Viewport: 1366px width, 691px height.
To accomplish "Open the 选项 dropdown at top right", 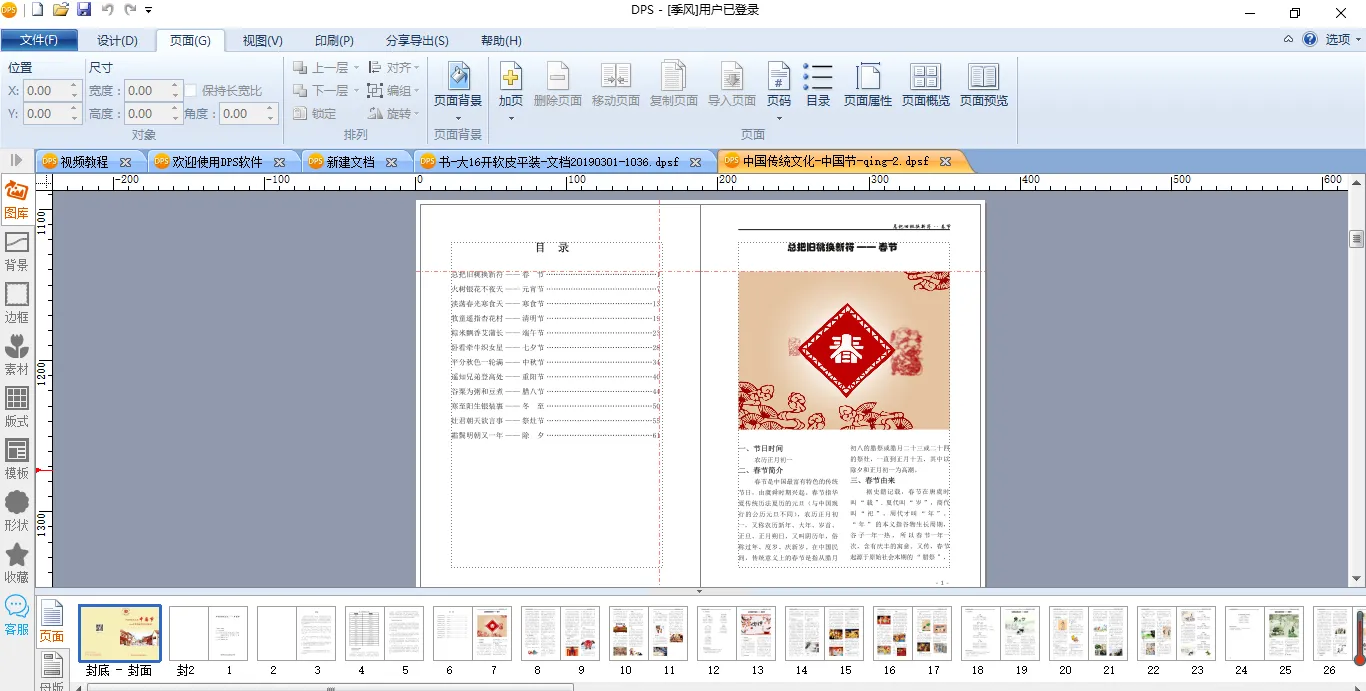I will 1343,40.
